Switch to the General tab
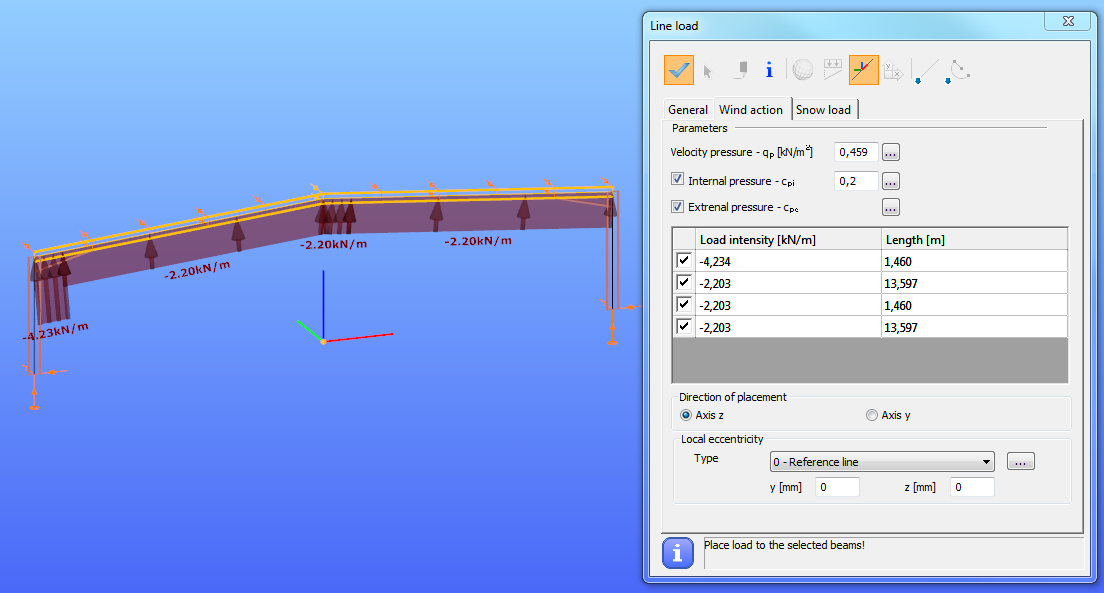This screenshot has width=1104, height=593. click(688, 110)
